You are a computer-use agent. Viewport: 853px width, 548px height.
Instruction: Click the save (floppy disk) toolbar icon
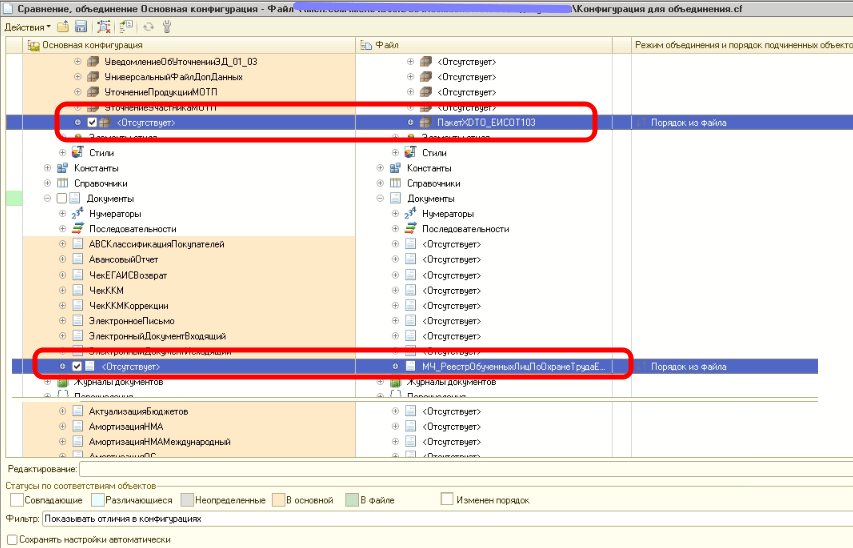81,27
